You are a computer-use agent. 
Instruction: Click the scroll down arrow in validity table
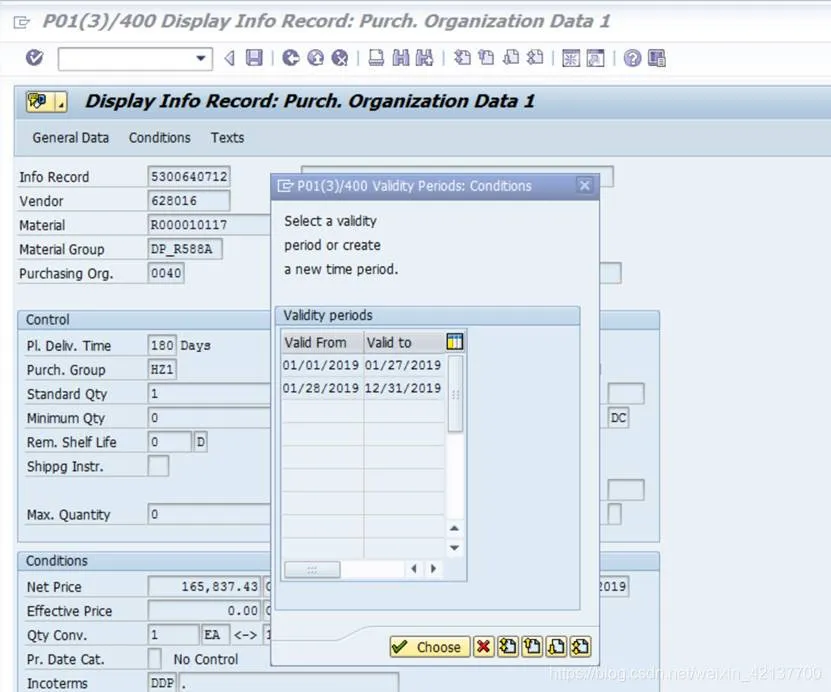(455, 547)
